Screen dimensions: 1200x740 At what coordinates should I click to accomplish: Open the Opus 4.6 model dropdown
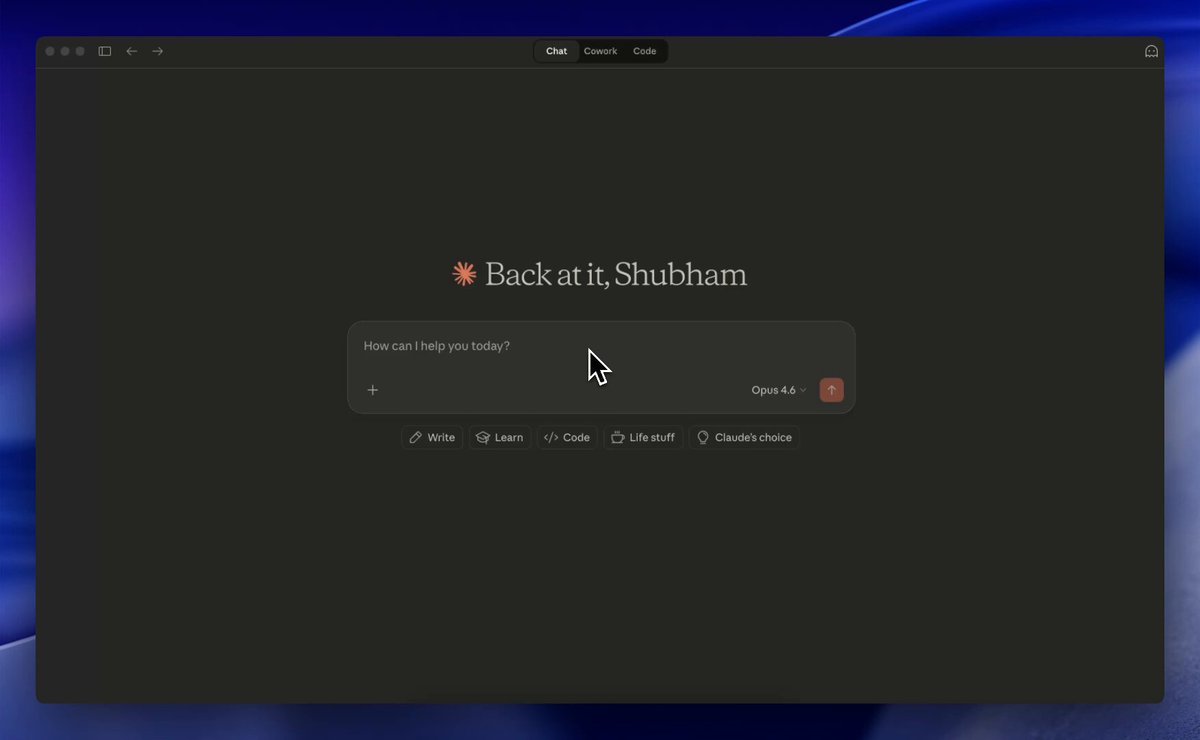coord(779,390)
